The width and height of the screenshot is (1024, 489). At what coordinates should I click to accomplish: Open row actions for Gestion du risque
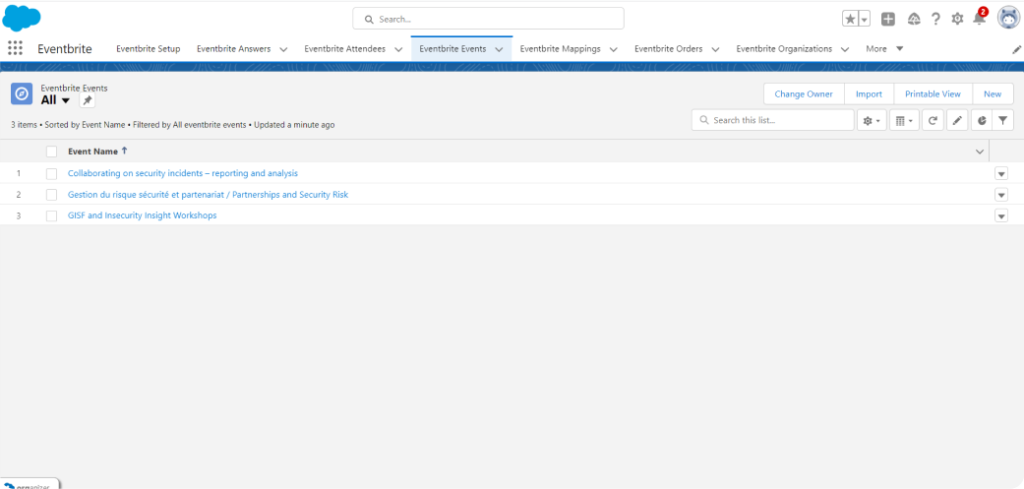click(1001, 195)
